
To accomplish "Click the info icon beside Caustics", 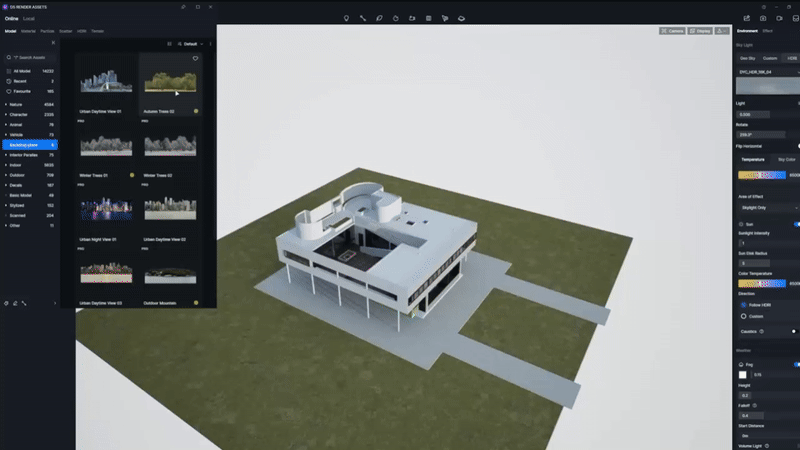I will [761, 332].
